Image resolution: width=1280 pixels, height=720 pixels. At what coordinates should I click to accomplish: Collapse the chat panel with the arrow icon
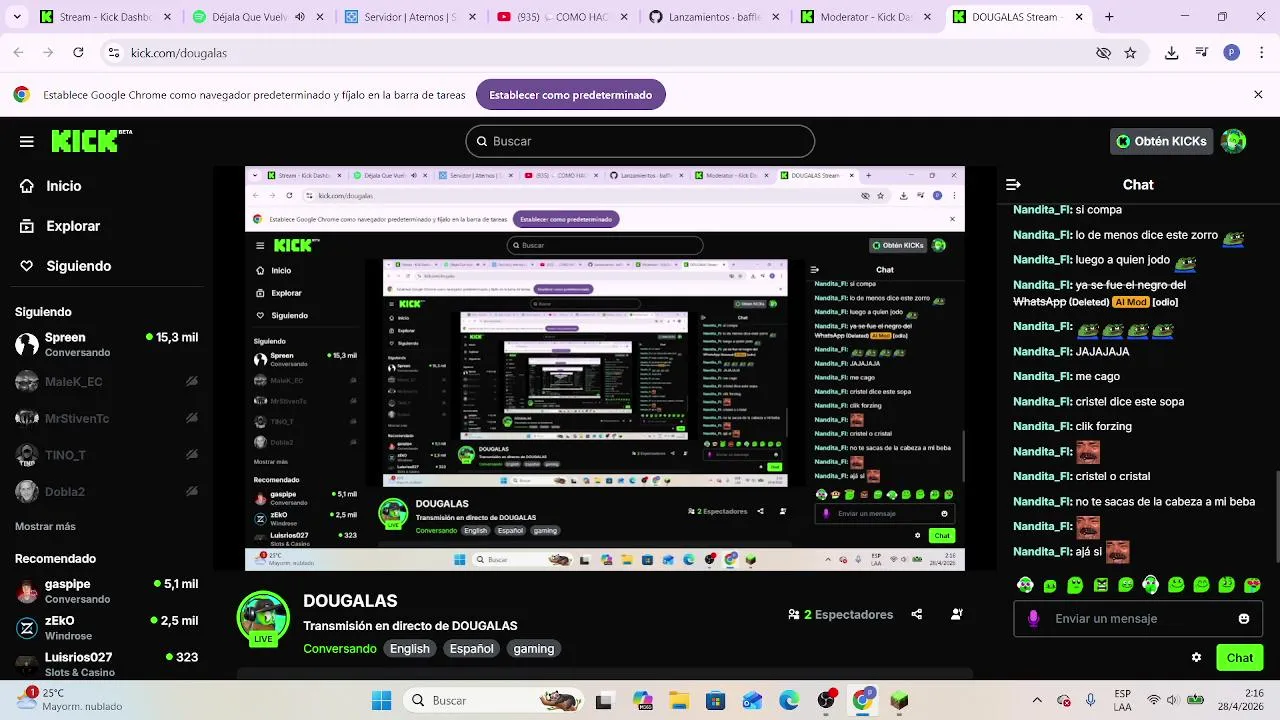pyautogui.click(x=1013, y=184)
